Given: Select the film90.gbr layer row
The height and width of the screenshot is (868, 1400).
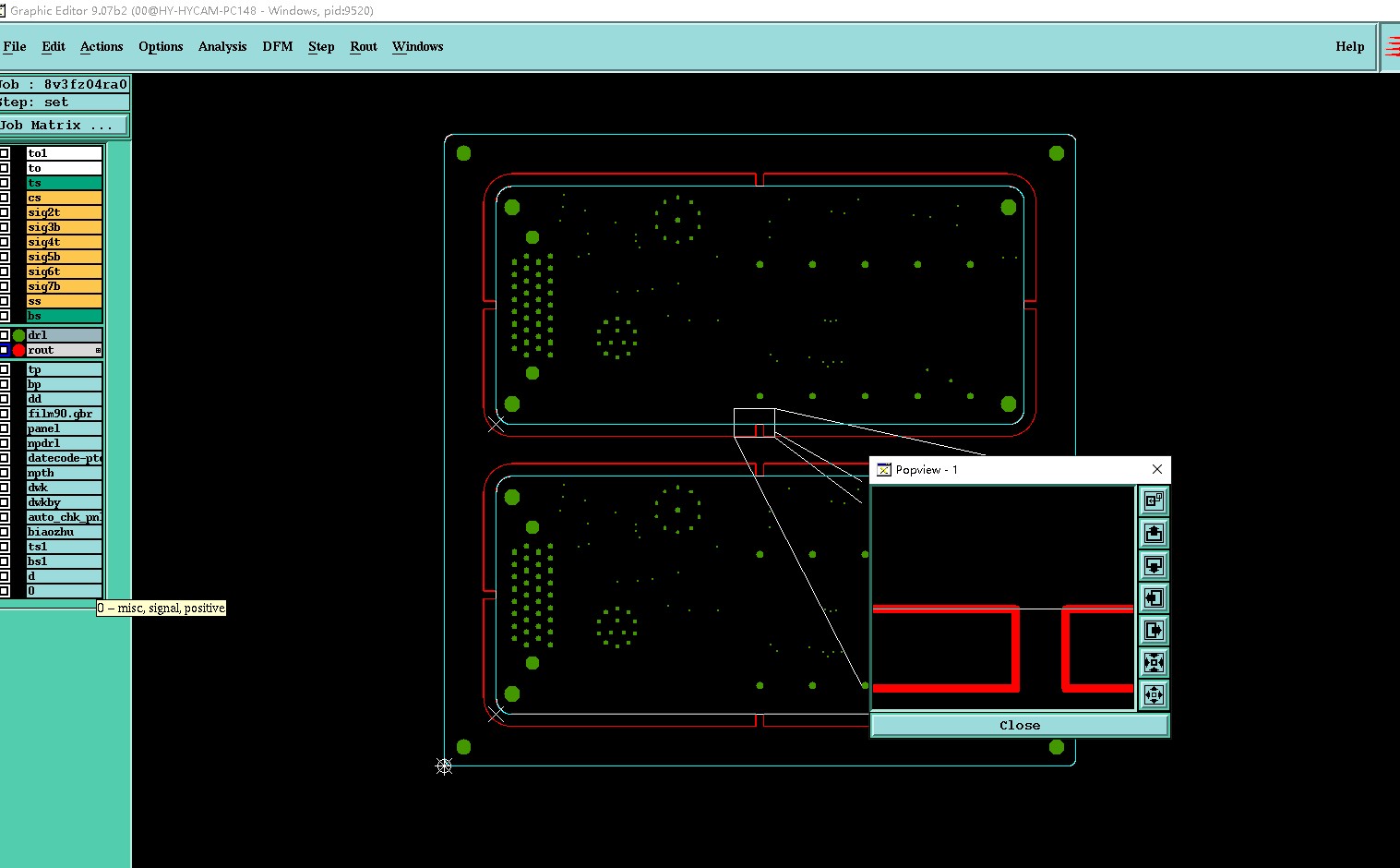Looking at the screenshot, I should pyautogui.click(x=64, y=414).
